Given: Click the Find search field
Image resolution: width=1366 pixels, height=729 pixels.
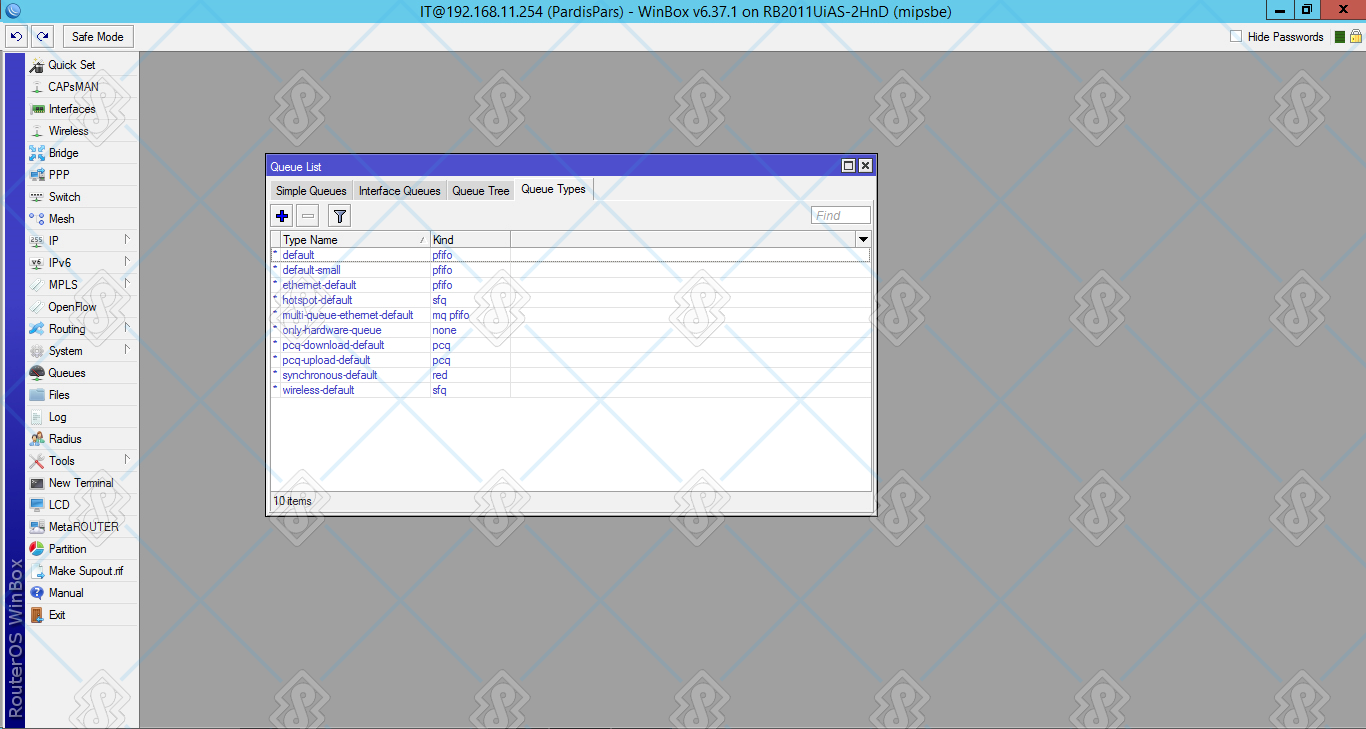Looking at the screenshot, I should point(841,215).
